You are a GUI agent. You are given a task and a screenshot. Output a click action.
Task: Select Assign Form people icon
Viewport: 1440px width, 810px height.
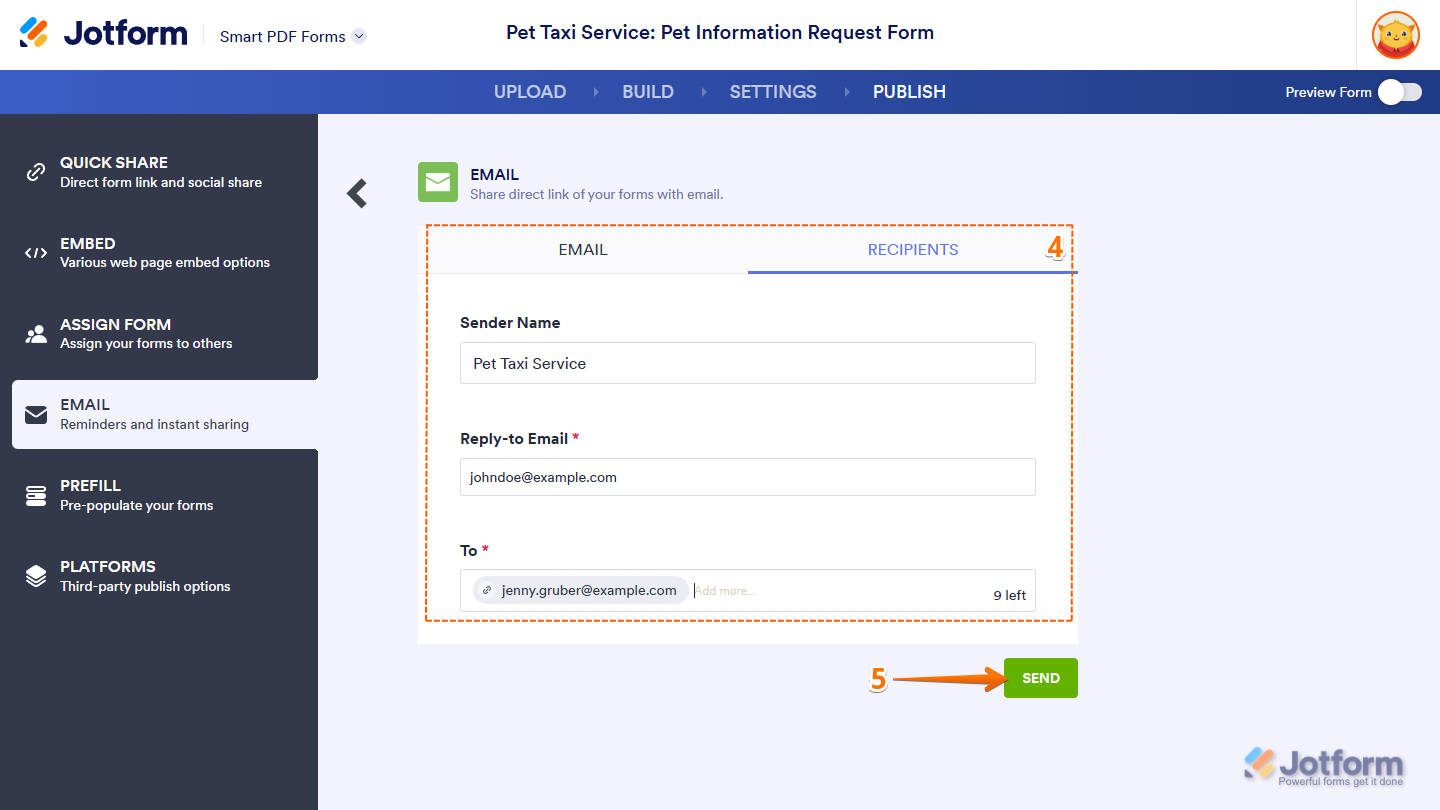[x=36, y=334]
